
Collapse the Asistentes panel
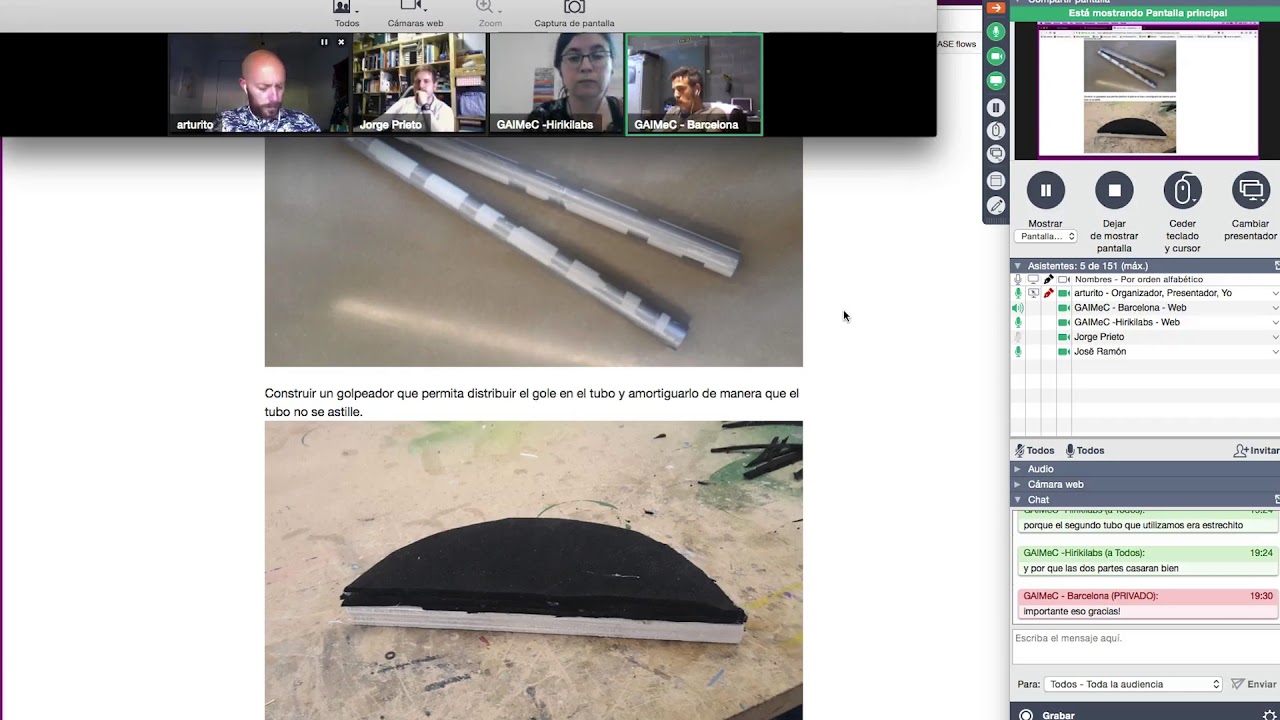coord(1018,266)
